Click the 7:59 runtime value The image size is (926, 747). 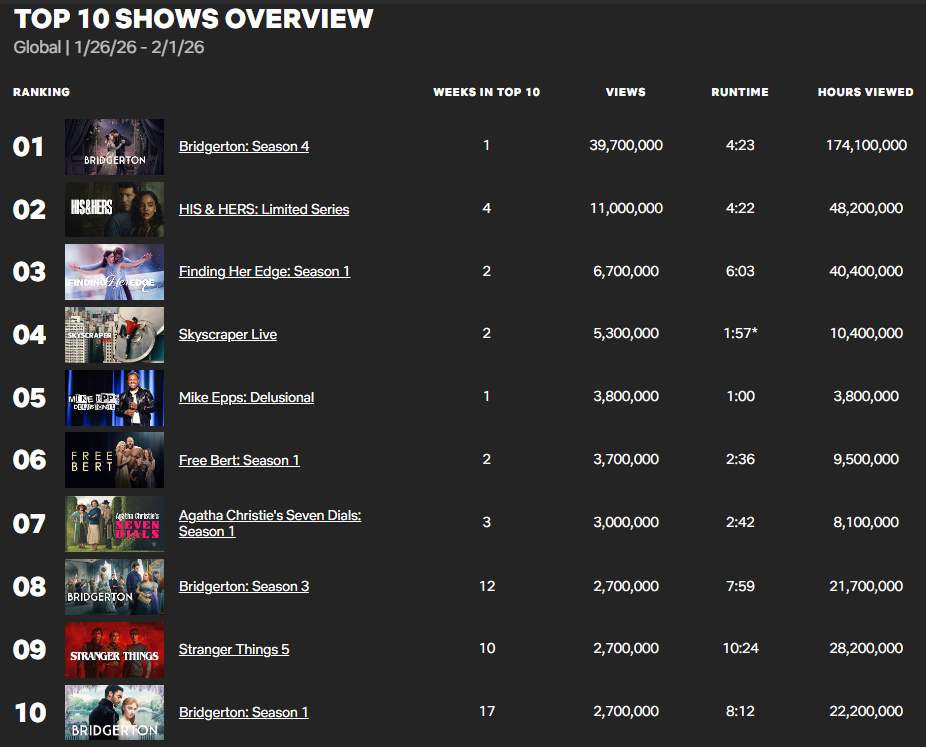(x=740, y=586)
